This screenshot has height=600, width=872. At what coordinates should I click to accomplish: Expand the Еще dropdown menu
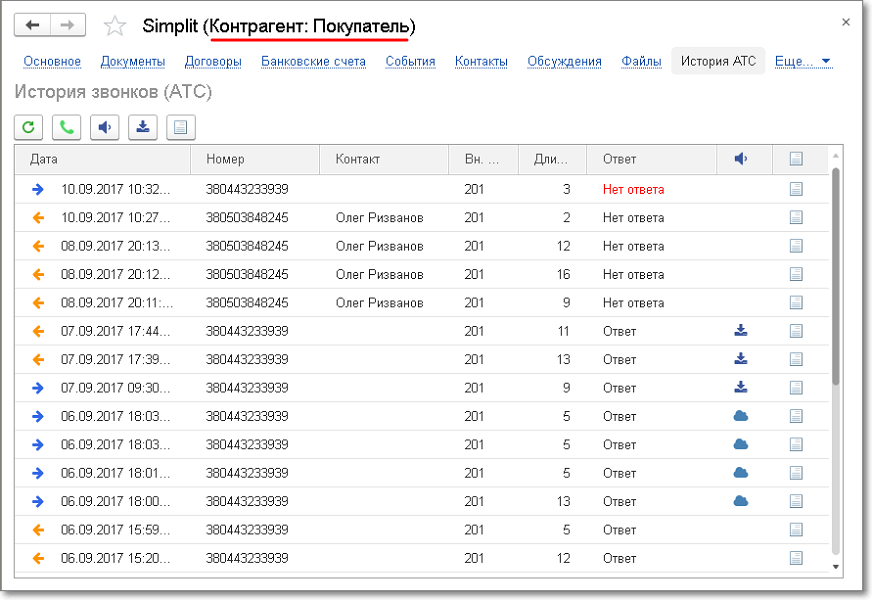(803, 62)
